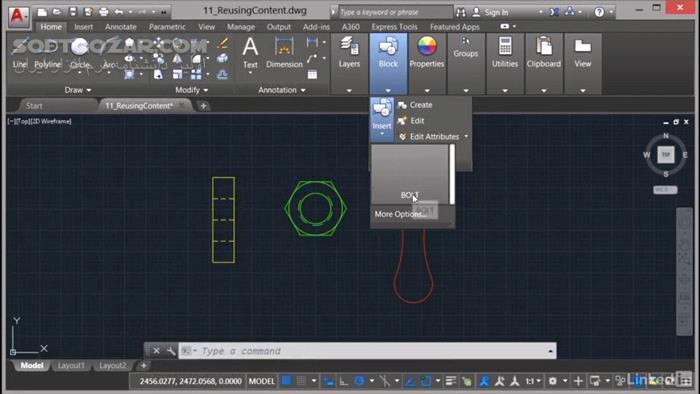700x394 pixels.
Task: Click Edit in the Block panel
Action: pyautogui.click(x=411, y=121)
